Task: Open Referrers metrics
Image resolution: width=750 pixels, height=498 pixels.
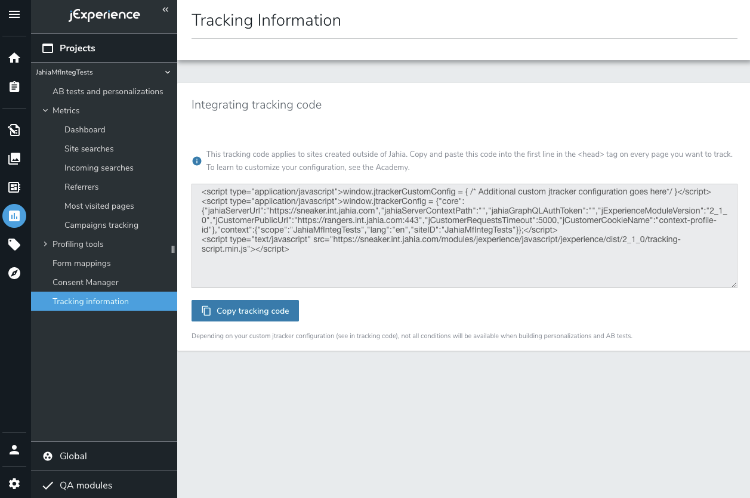Action: [x=81, y=187]
